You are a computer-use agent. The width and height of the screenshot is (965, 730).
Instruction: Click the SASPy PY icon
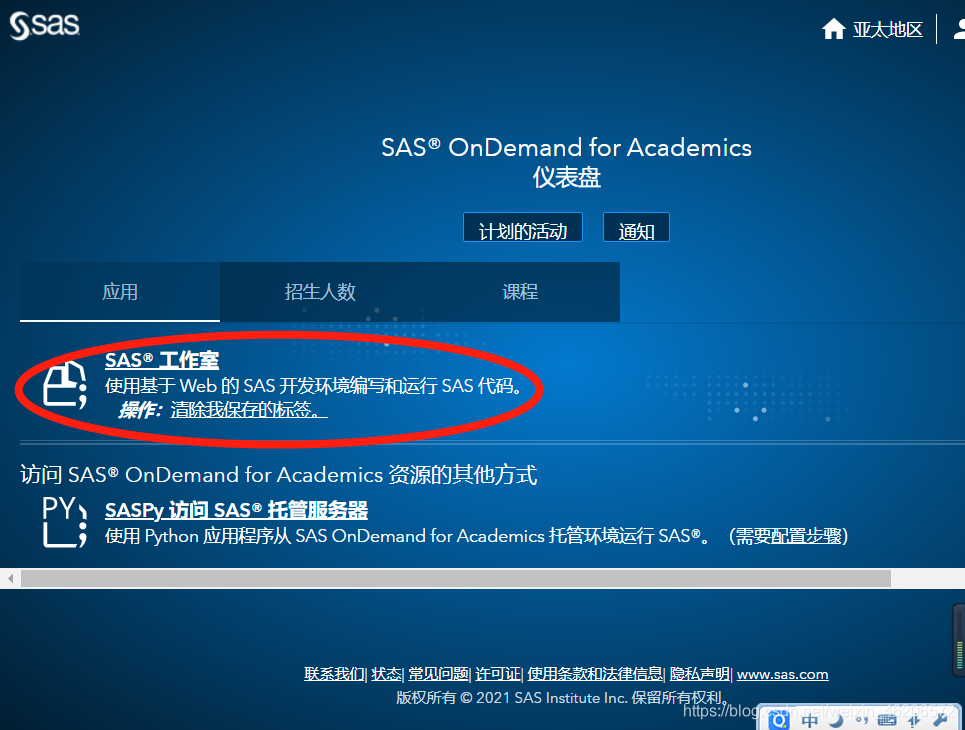click(x=65, y=522)
